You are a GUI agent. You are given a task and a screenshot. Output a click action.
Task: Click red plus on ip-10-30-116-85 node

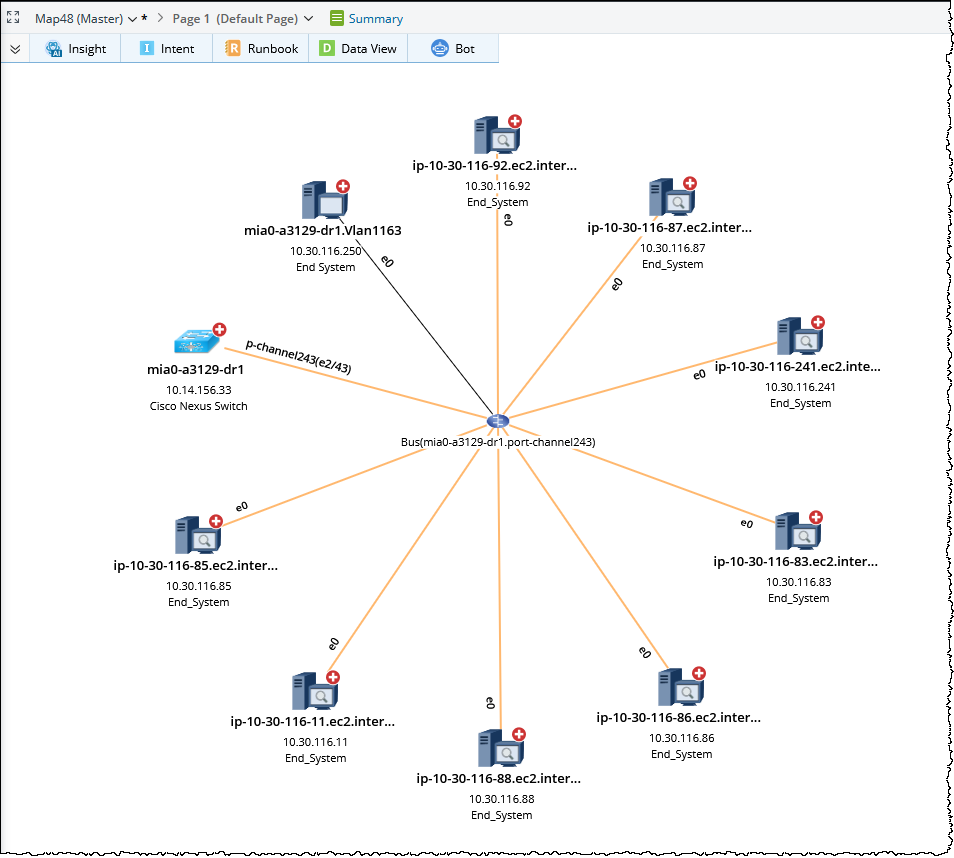pos(216,521)
